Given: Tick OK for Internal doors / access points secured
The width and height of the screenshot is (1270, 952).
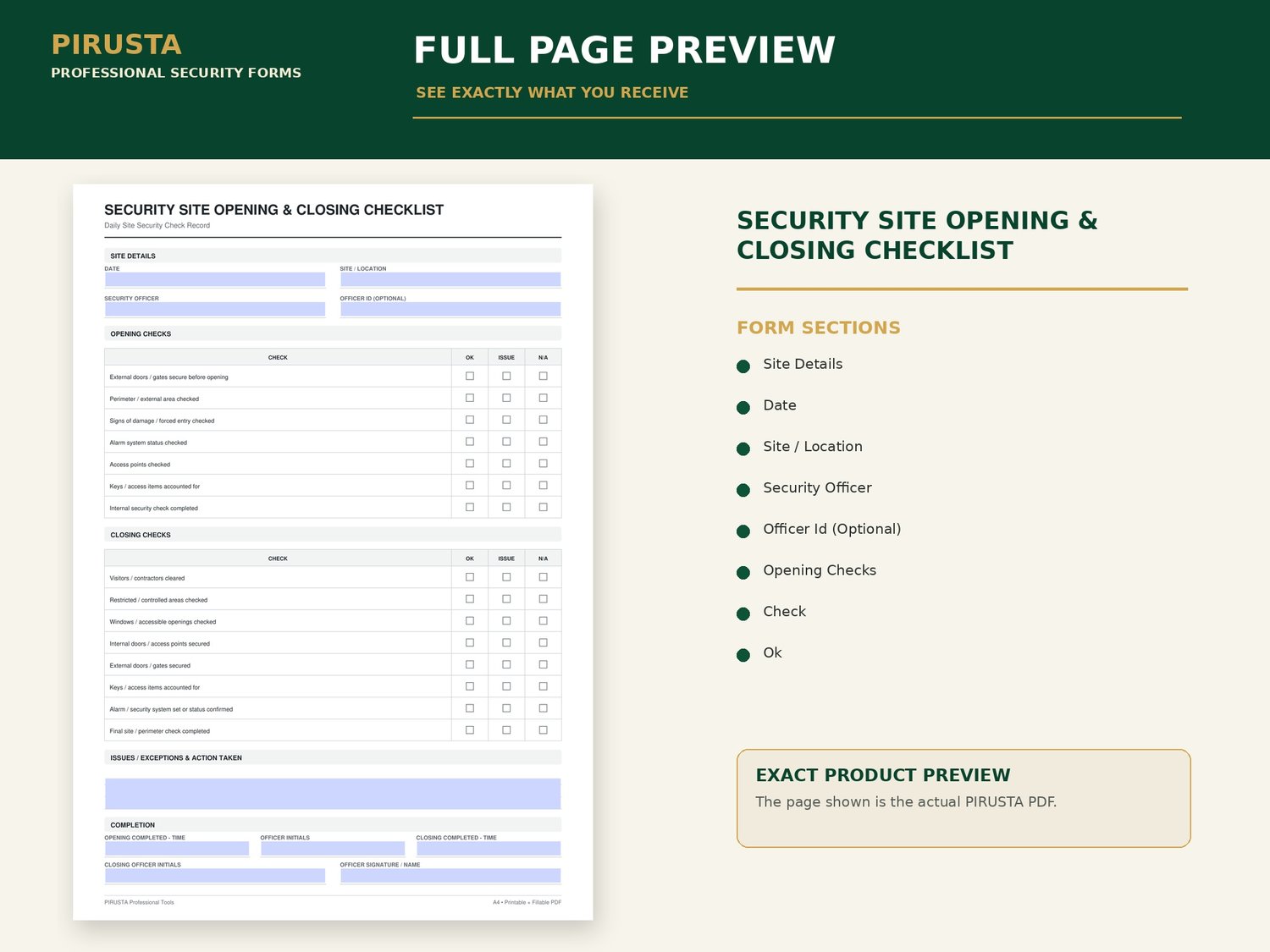Looking at the screenshot, I should pyautogui.click(x=470, y=642).
